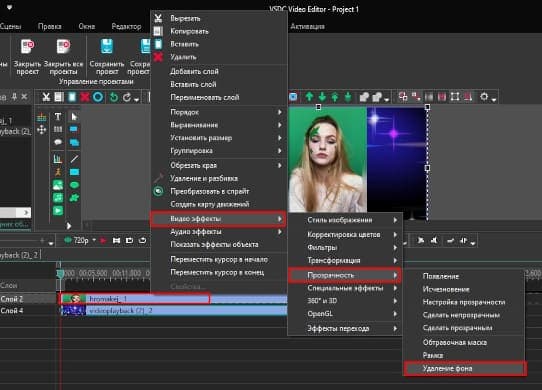Open the 720p preview quality dropdown
Viewport: 542px width, 390px height.
coord(94,240)
